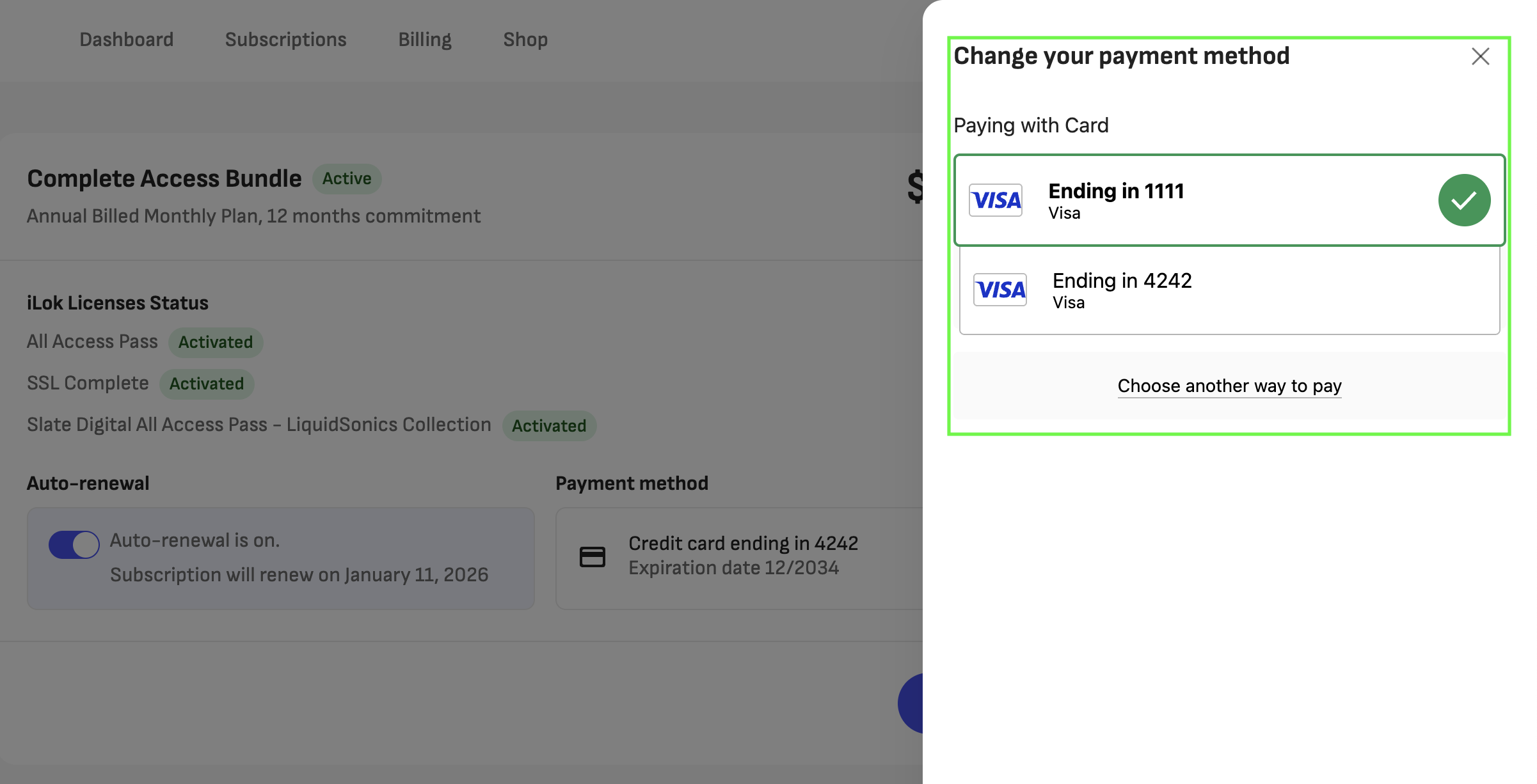Click the credit card icon under Payment method
This screenshot has width=1537, height=784.
[x=592, y=556]
